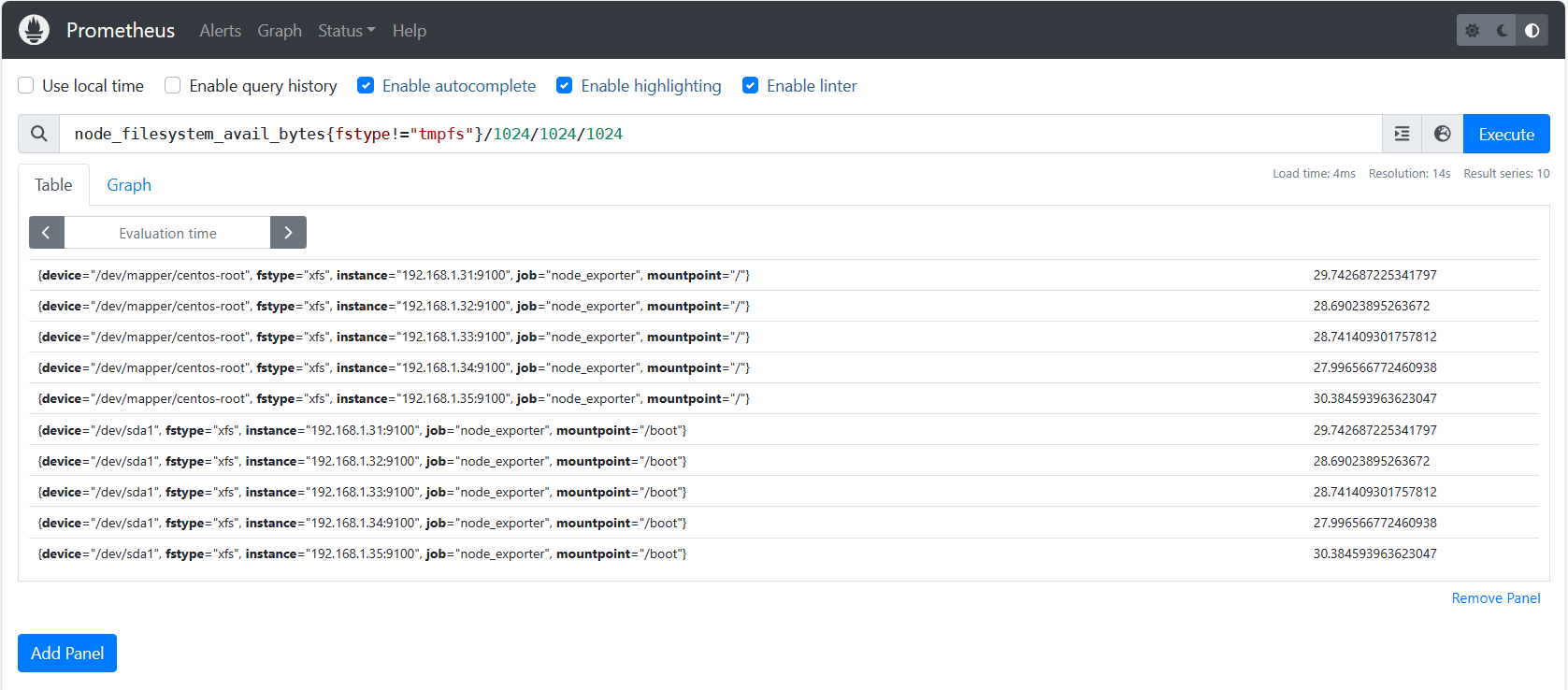Go to previous evaluation time

point(47,233)
